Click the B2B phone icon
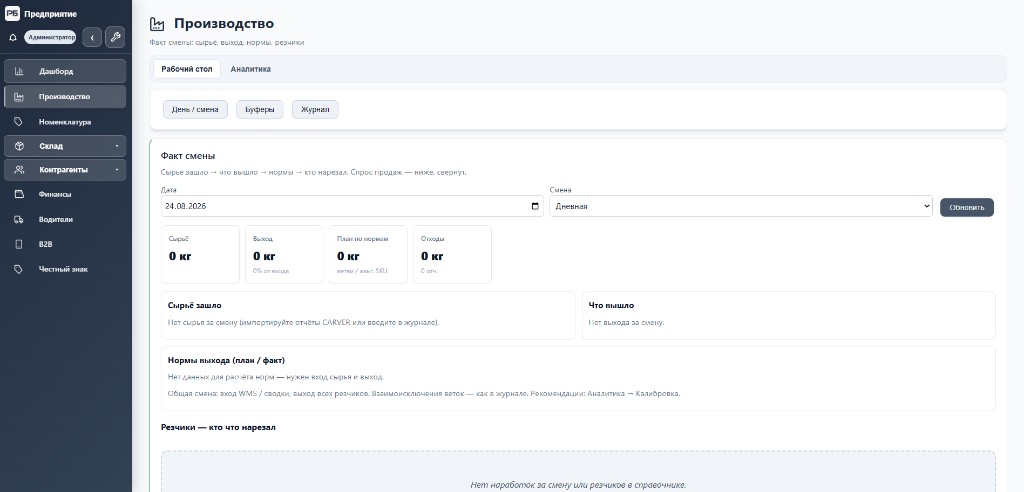The image size is (1024, 492). click(x=19, y=244)
